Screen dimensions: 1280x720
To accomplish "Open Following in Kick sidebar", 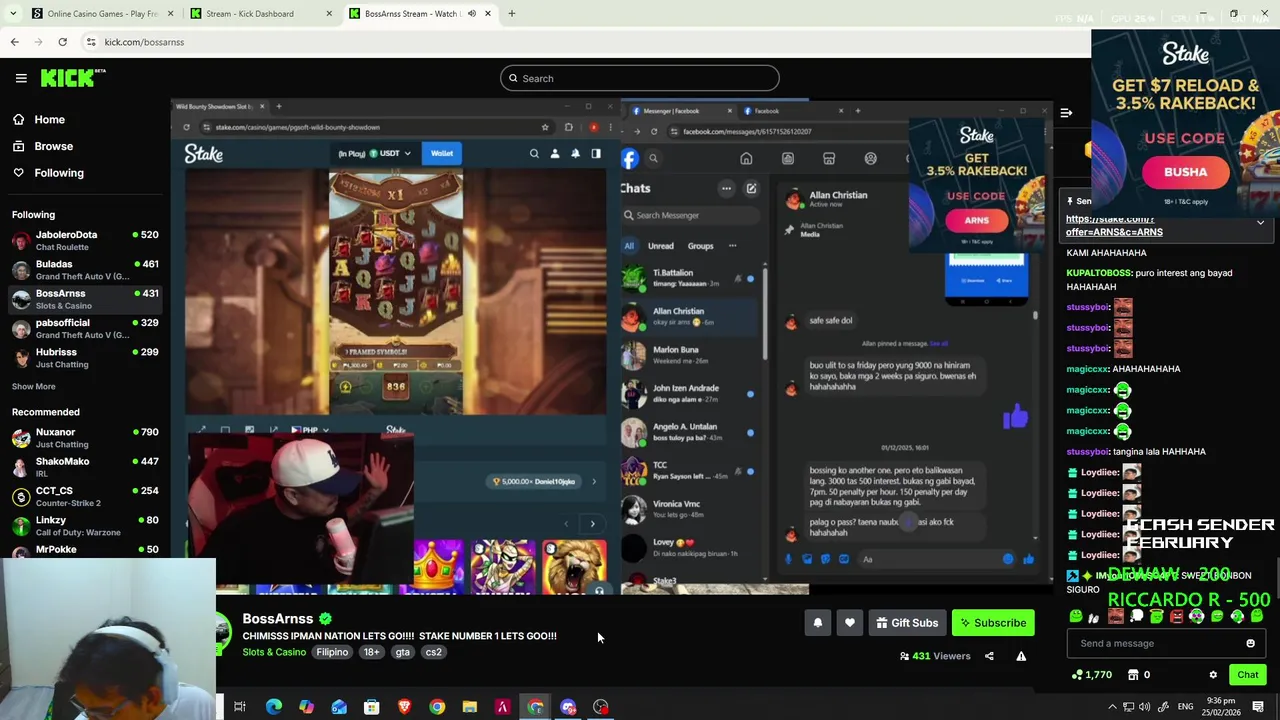I will click(x=59, y=173).
